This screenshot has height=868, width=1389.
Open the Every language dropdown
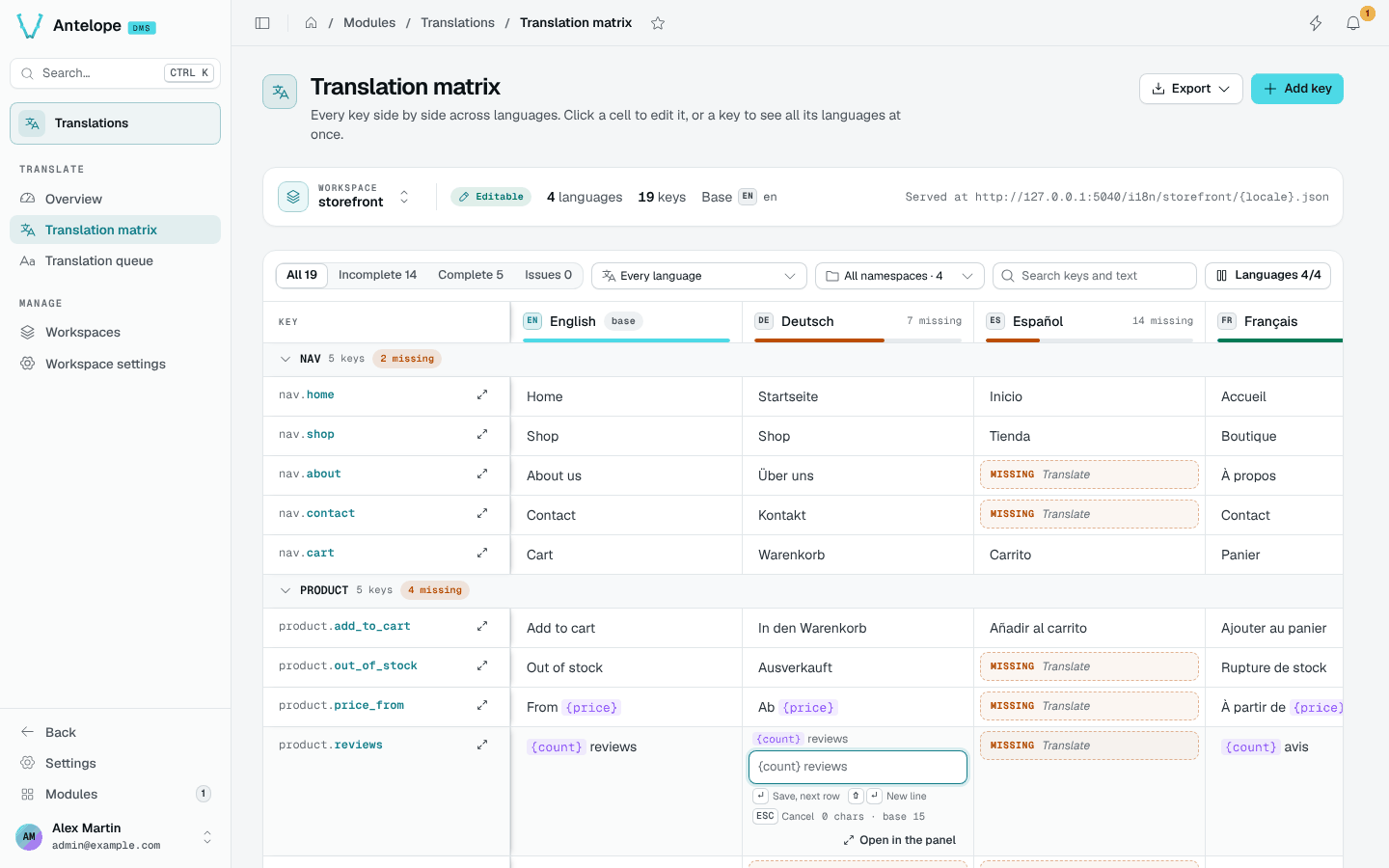coord(699,276)
